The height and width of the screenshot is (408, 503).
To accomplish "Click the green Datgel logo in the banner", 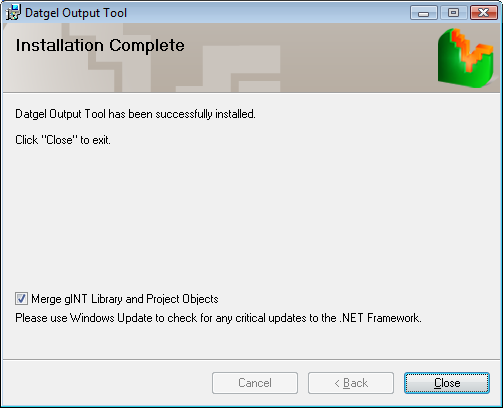I will click(x=465, y=58).
